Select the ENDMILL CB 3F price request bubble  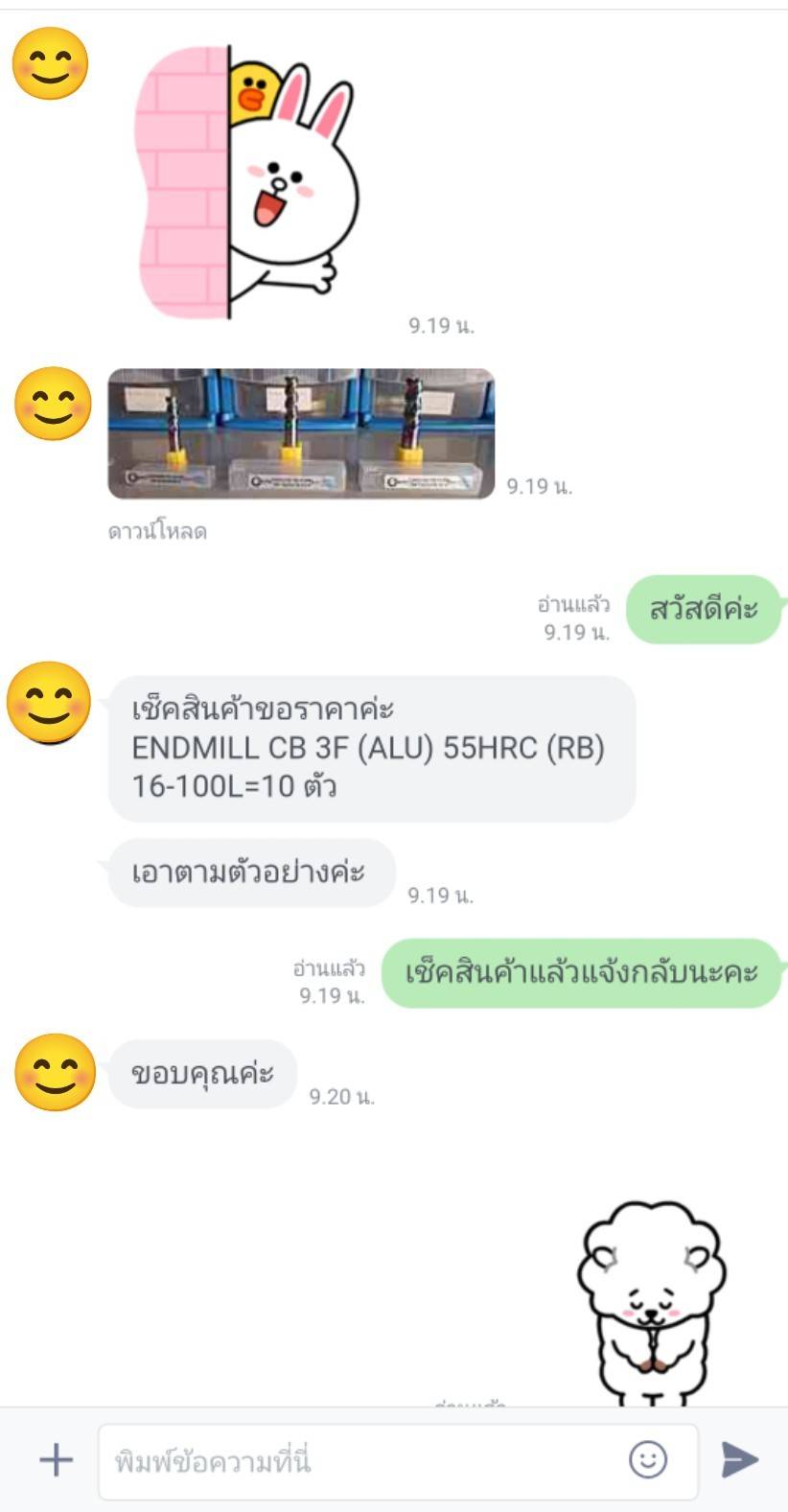click(372, 748)
